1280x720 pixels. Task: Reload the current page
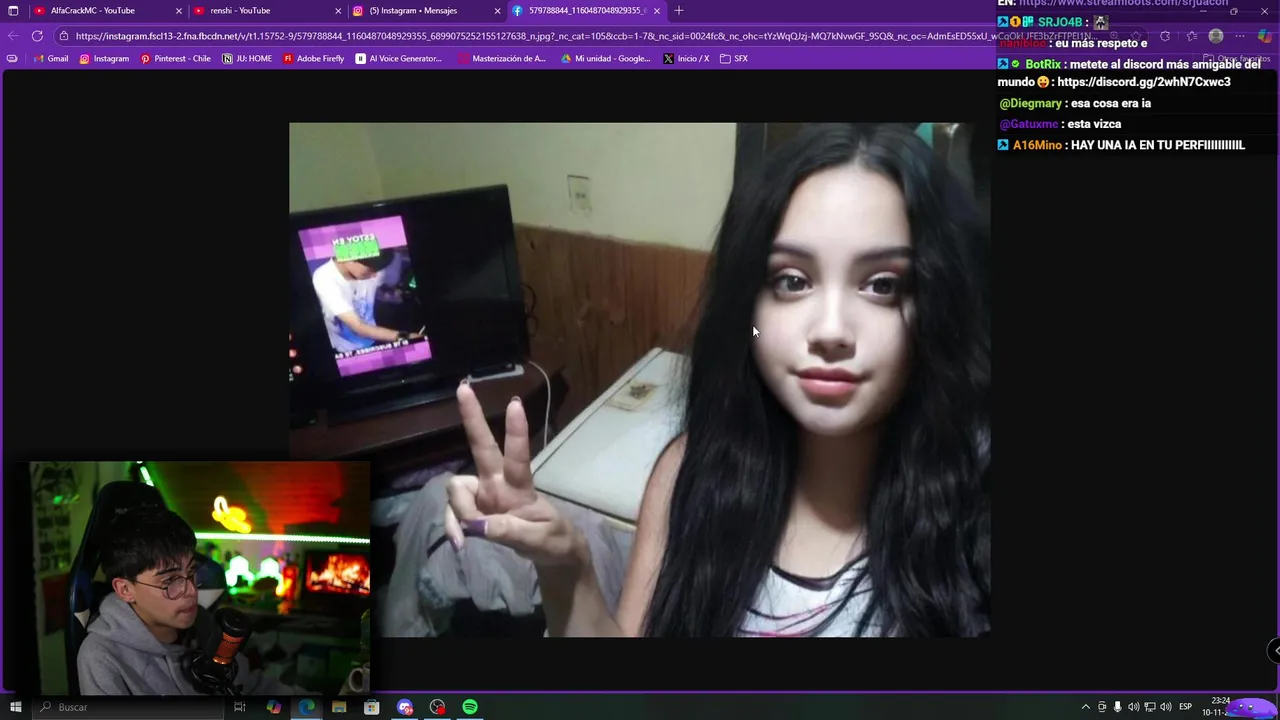37,36
